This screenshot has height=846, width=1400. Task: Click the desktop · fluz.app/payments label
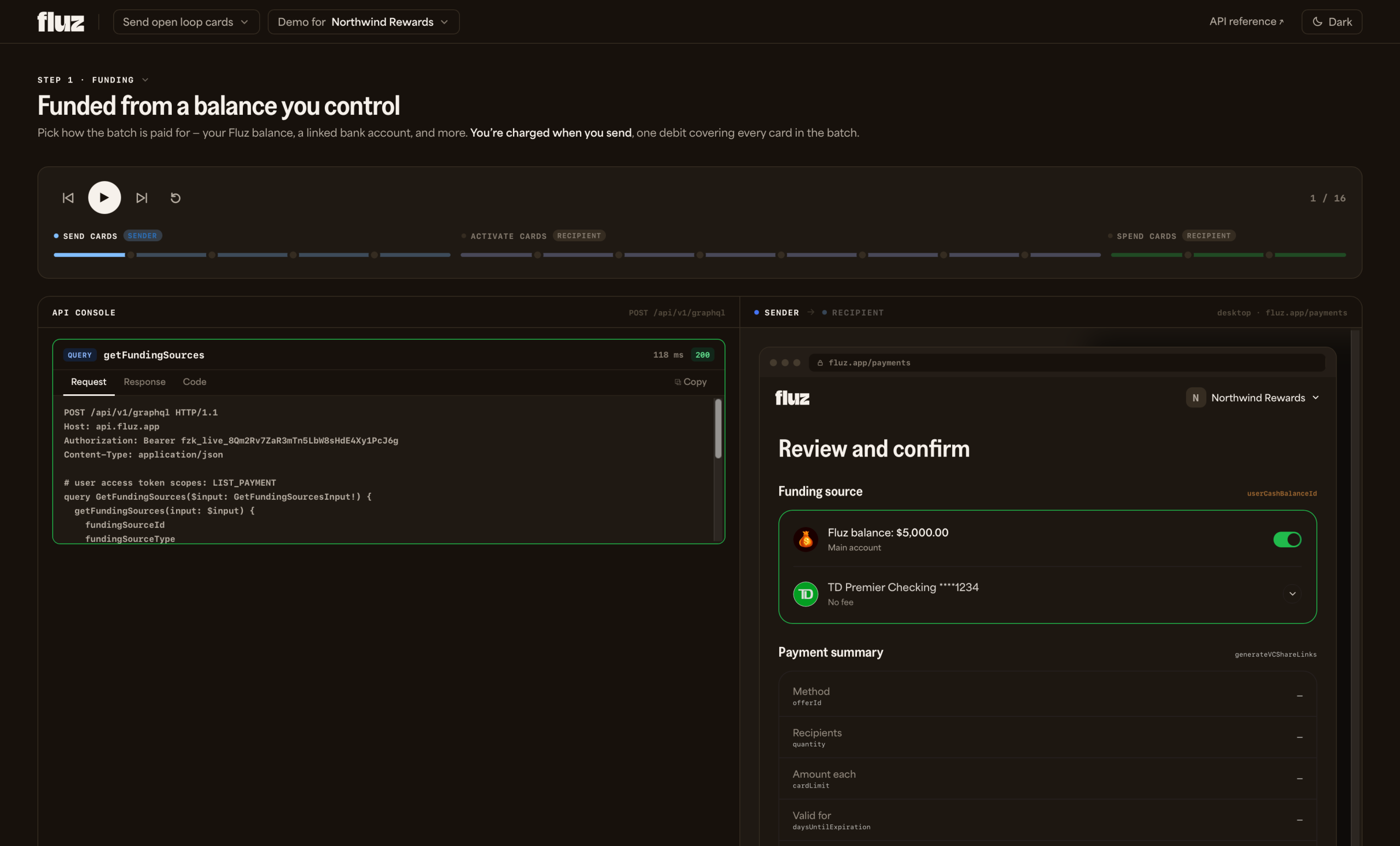click(x=1282, y=312)
